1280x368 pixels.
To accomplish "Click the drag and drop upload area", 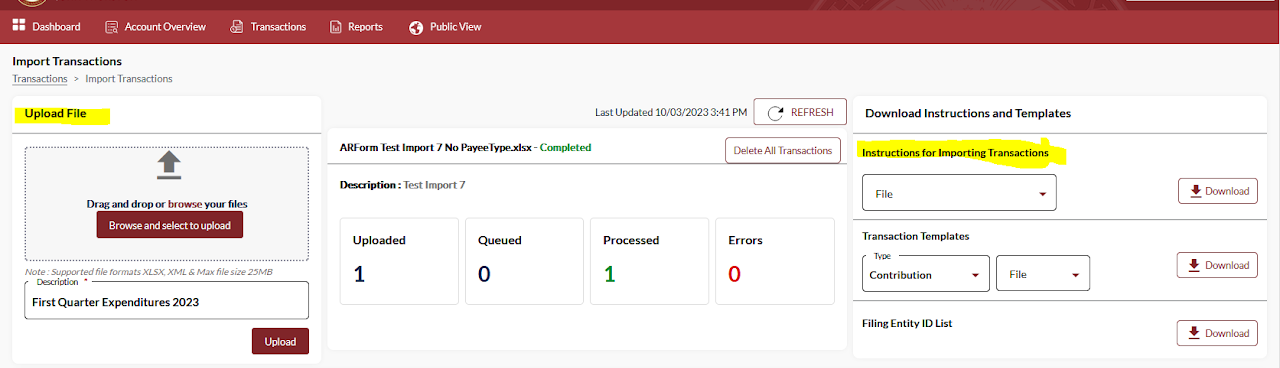I will pos(167,204).
